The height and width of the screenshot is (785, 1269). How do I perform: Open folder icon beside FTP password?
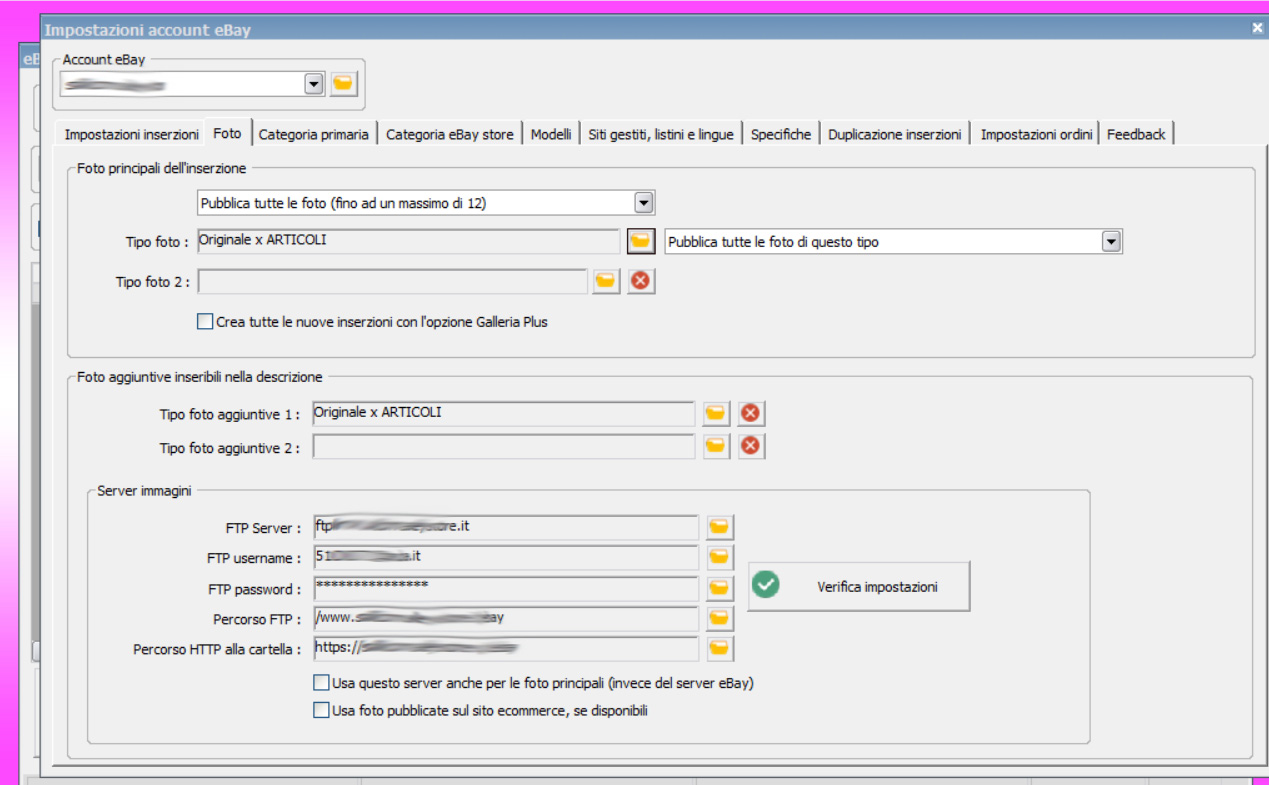coord(720,589)
